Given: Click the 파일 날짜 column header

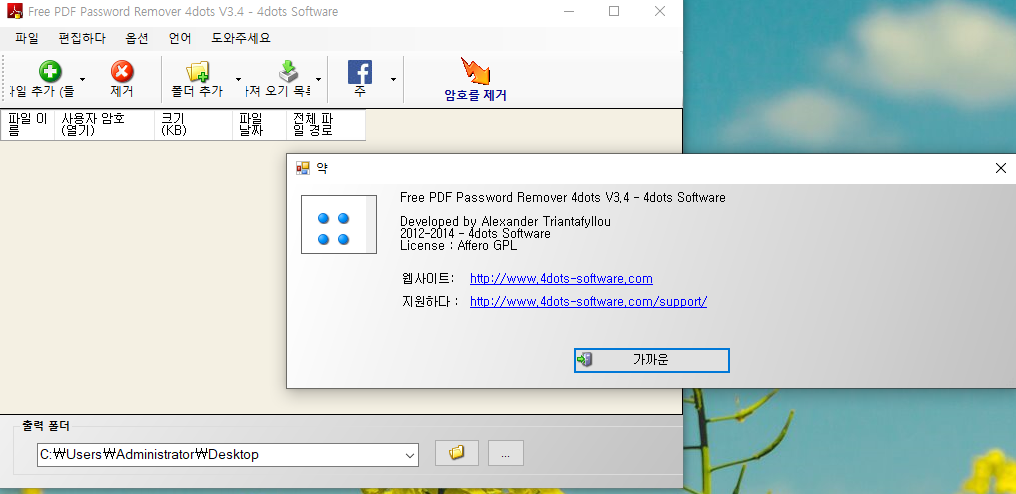Looking at the screenshot, I should point(259,124).
